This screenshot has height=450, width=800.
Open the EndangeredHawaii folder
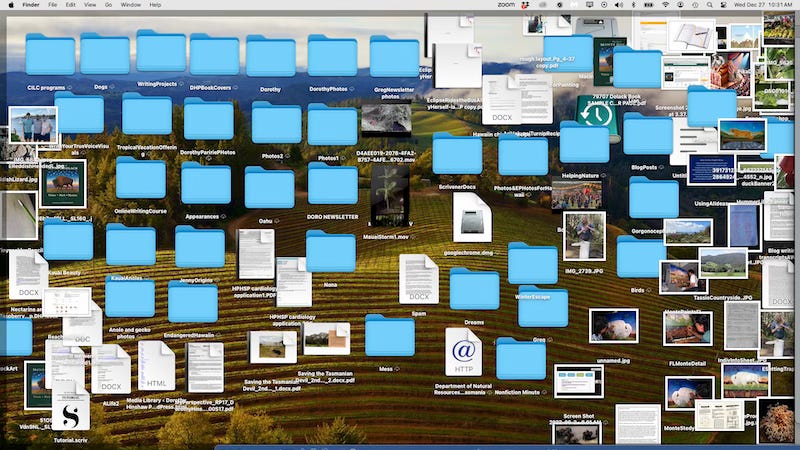point(192,302)
